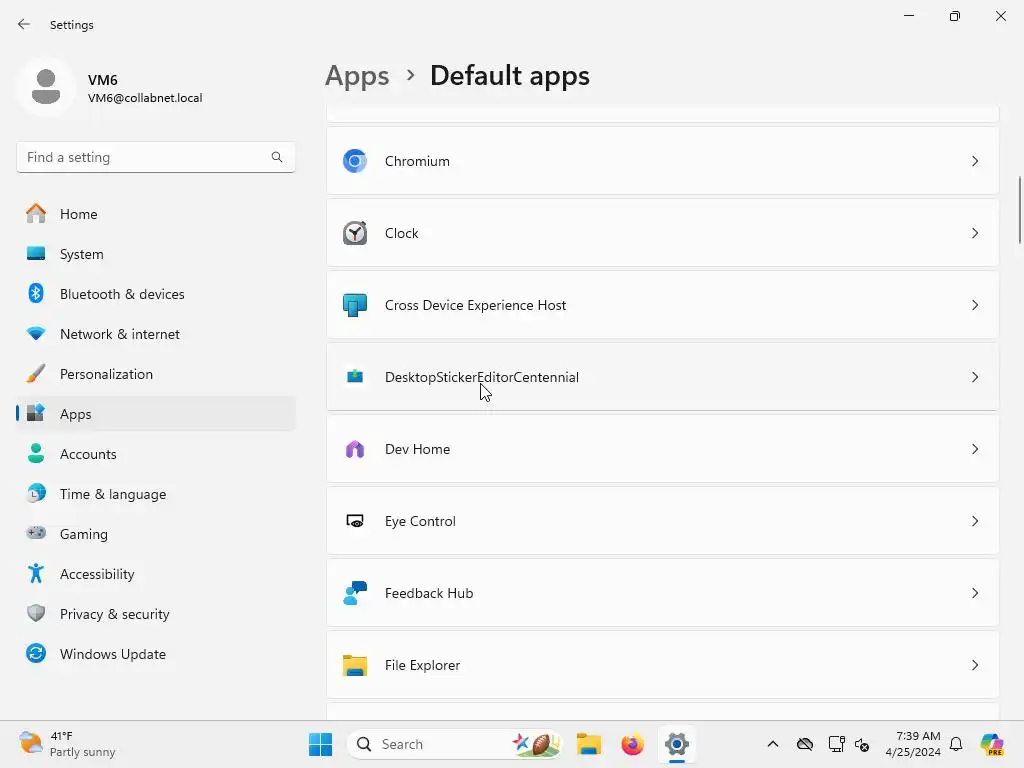This screenshot has height=768, width=1024.
Task: Click the Dev Home purple icon
Action: (355, 449)
